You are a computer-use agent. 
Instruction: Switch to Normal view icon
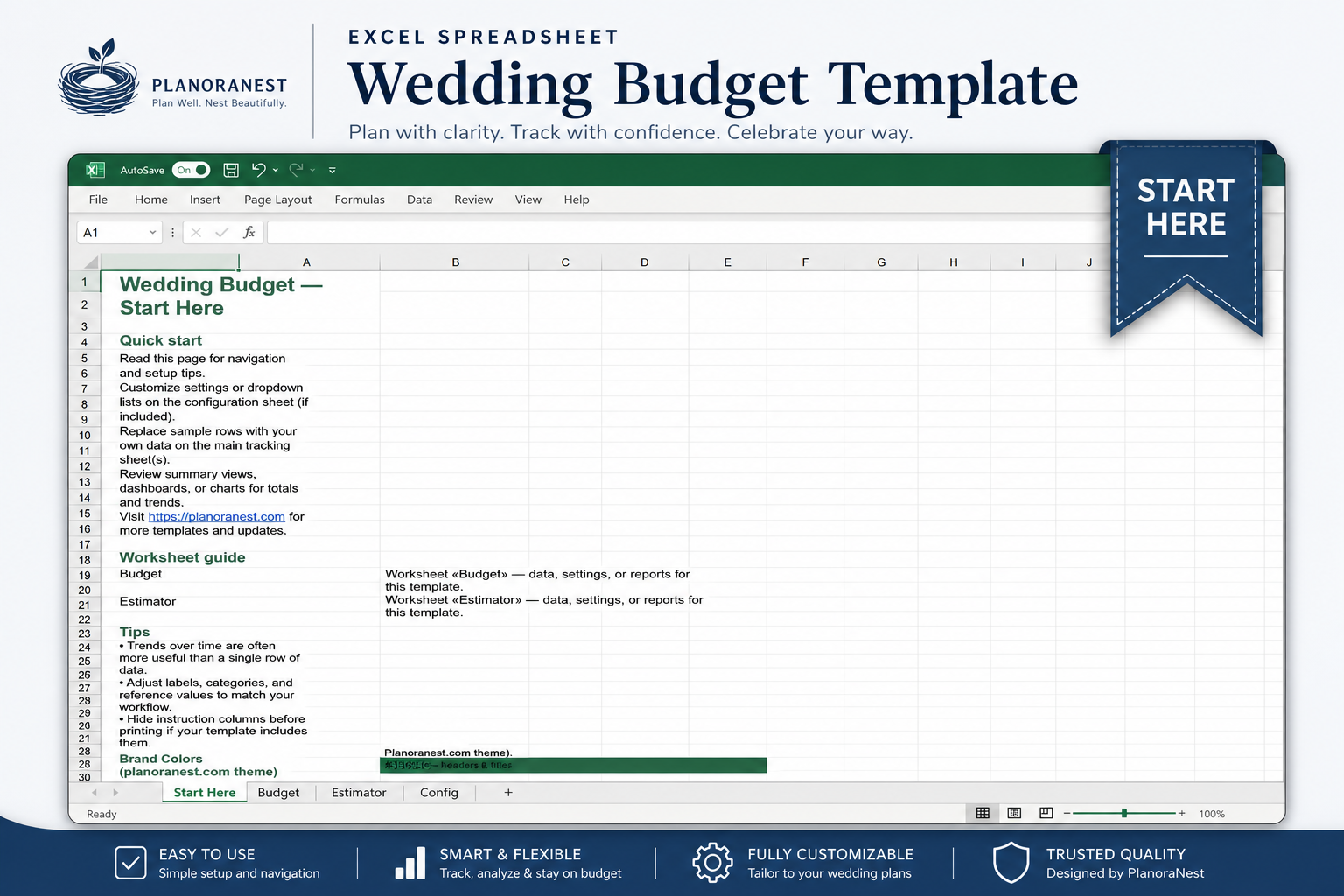coord(983,813)
